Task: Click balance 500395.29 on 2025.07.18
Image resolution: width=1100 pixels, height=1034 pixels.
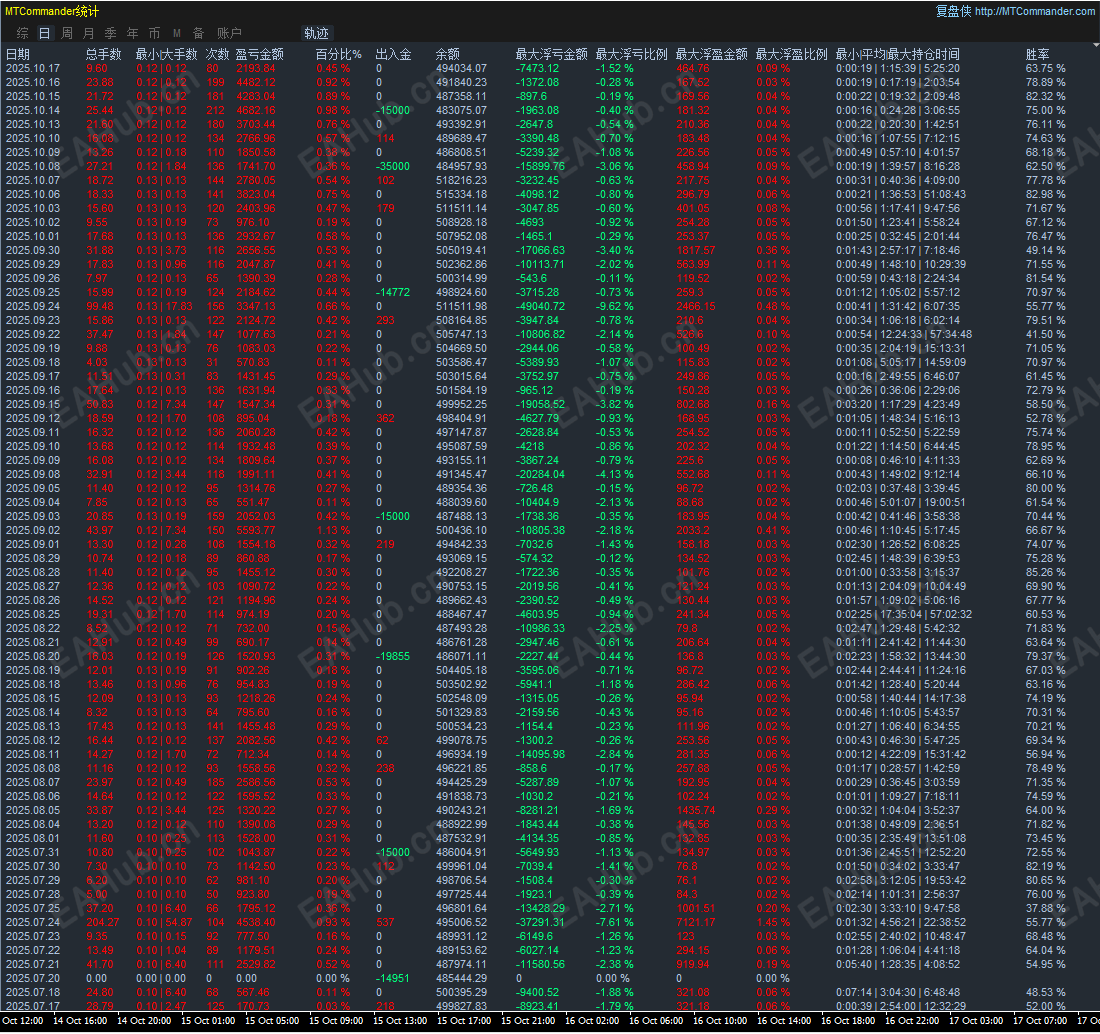Action: [461, 993]
